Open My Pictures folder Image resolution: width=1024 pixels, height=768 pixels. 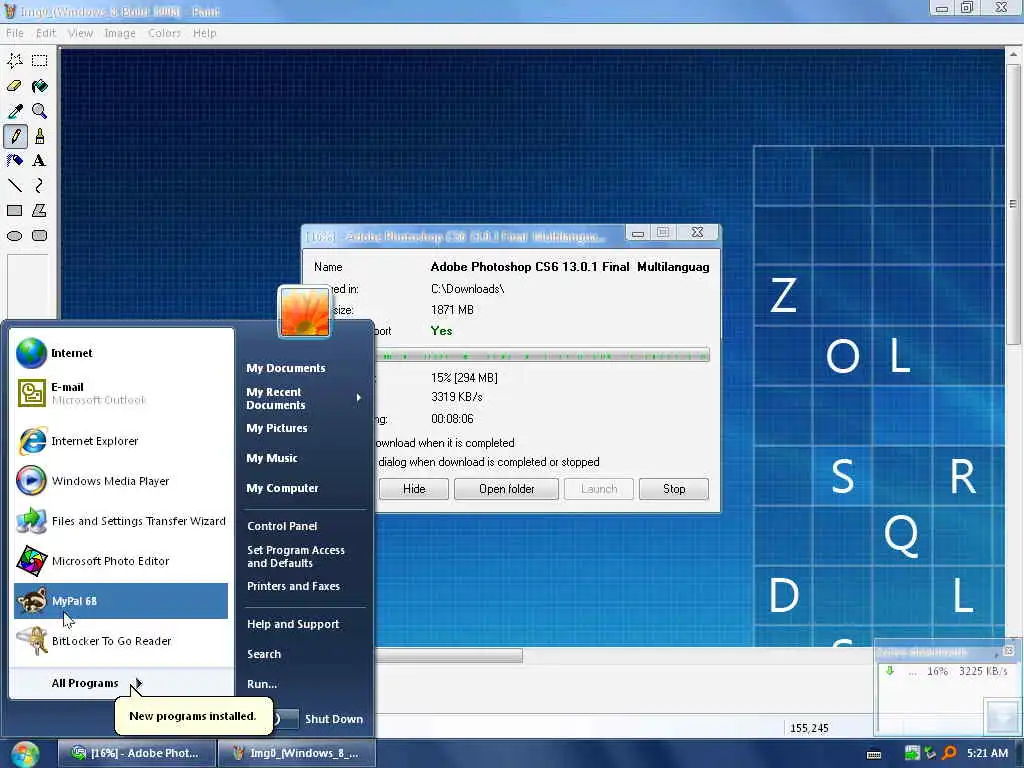click(x=277, y=428)
